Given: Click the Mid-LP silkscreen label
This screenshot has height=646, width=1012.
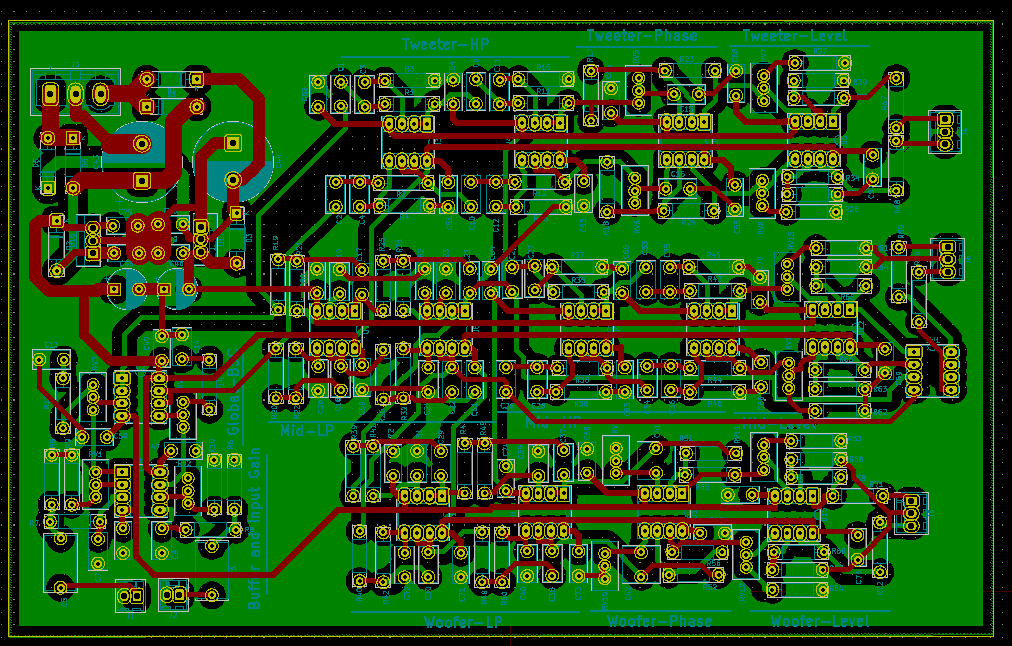Looking at the screenshot, I should 307,430.
